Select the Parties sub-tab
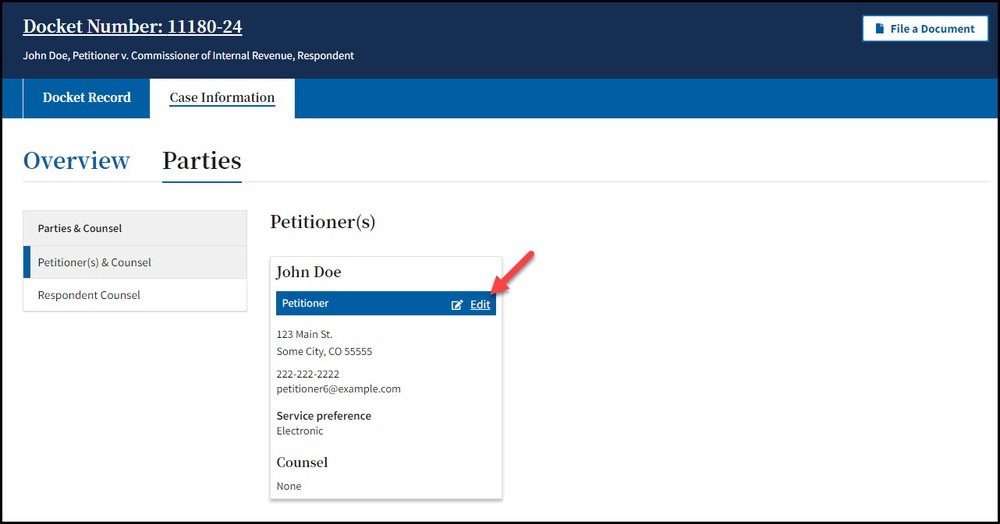The width and height of the screenshot is (1000, 524). (202, 161)
